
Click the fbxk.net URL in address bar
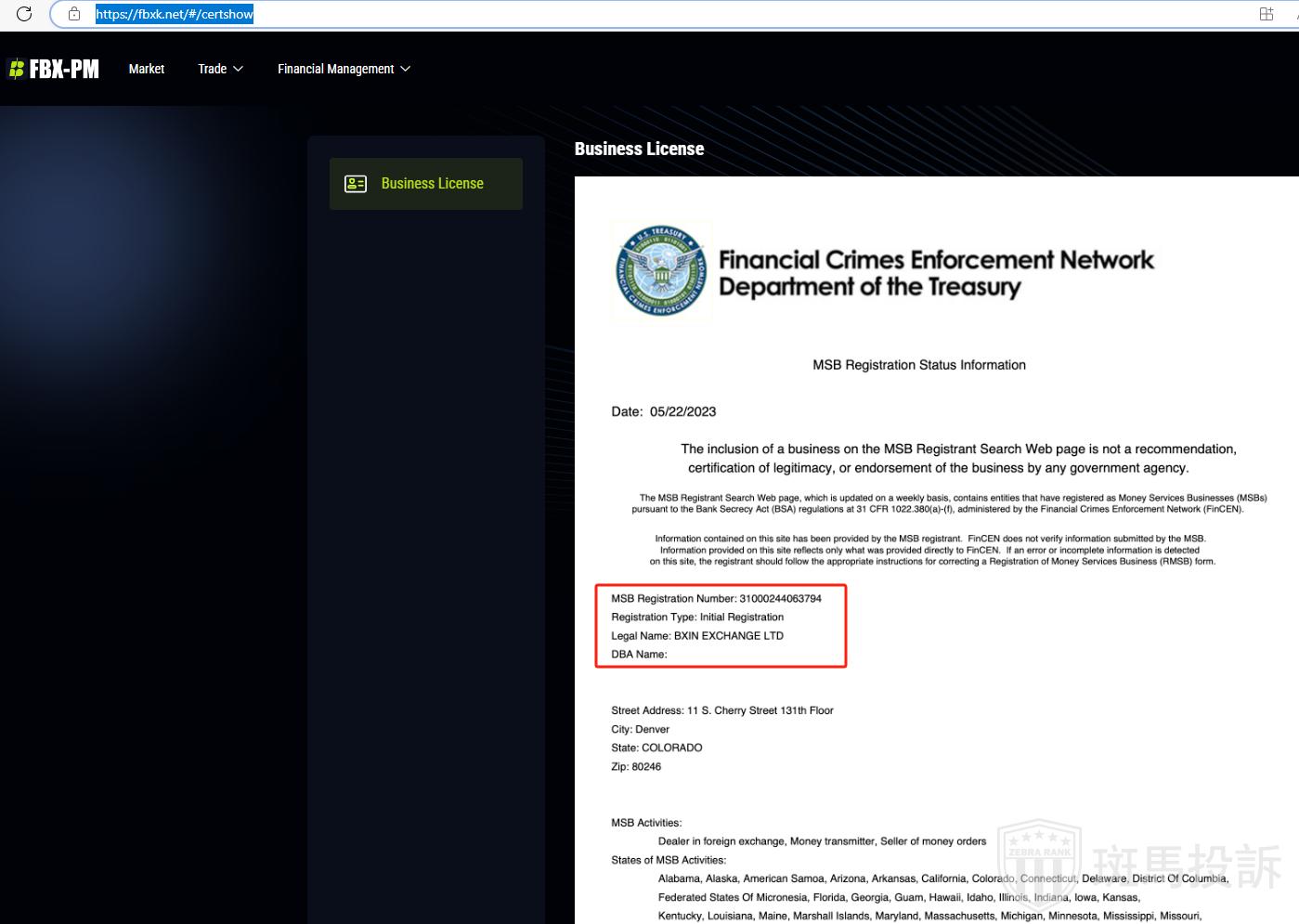pyautogui.click(x=175, y=14)
